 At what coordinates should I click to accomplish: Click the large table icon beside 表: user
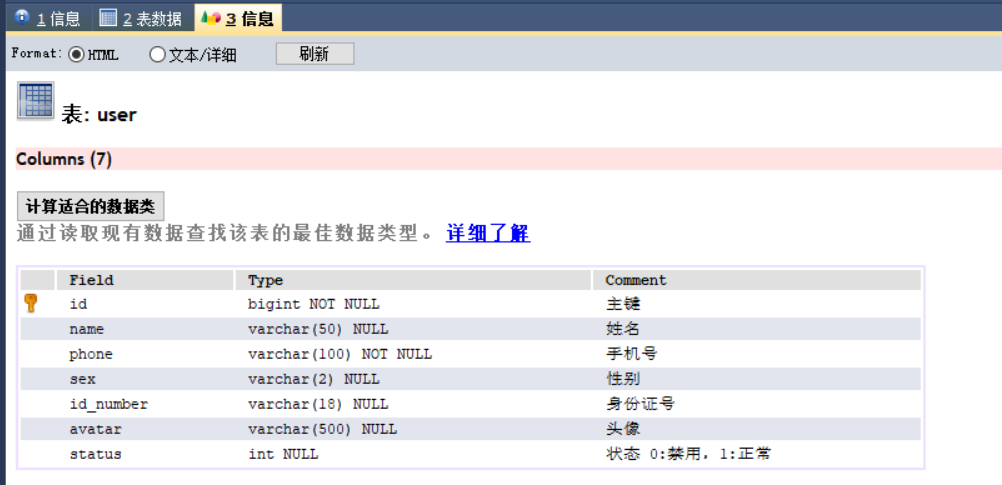[x=35, y=100]
